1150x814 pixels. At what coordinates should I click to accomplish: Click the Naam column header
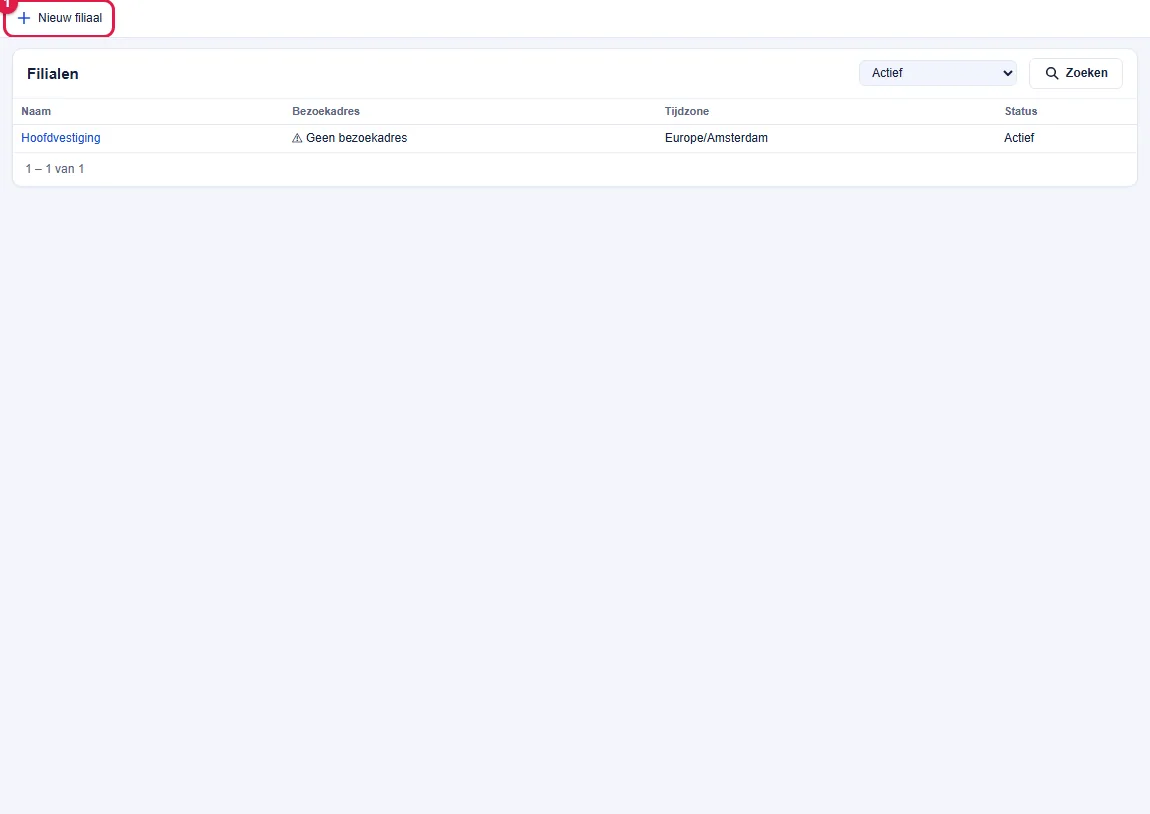click(x=36, y=111)
